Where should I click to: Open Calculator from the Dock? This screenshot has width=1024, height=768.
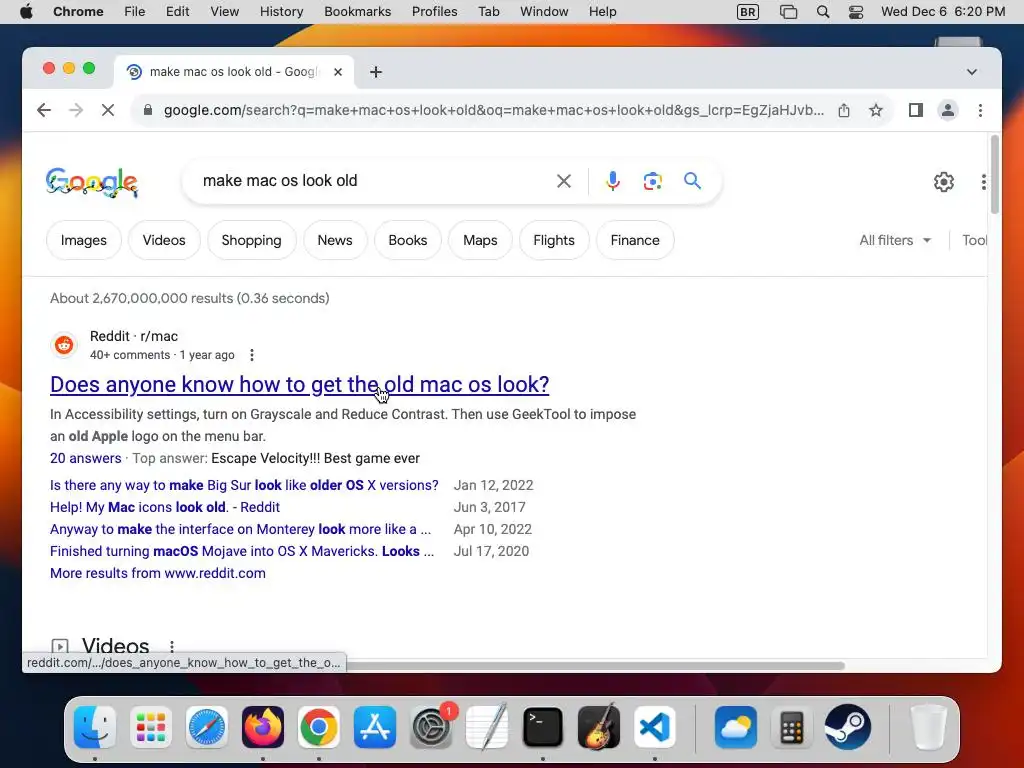(x=792, y=727)
